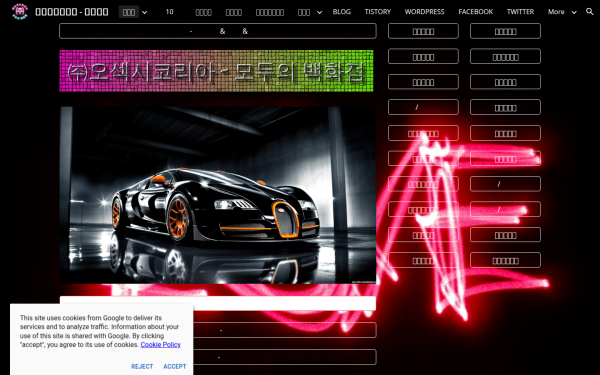
Task: Reject cookies with the REJECT button
Action: (x=142, y=367)
